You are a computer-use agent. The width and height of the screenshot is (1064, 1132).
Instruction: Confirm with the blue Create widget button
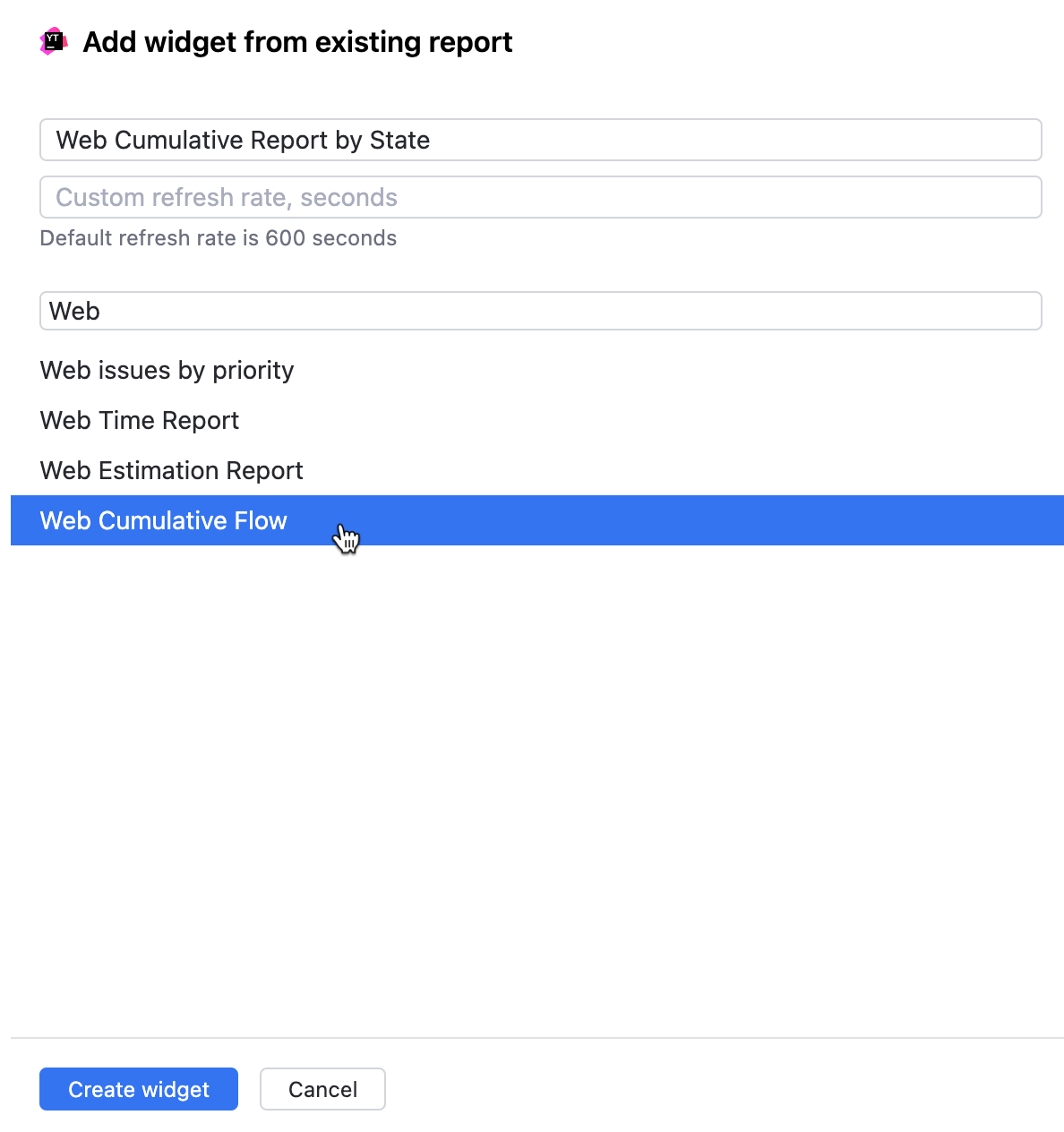[x=139, y=1089]
